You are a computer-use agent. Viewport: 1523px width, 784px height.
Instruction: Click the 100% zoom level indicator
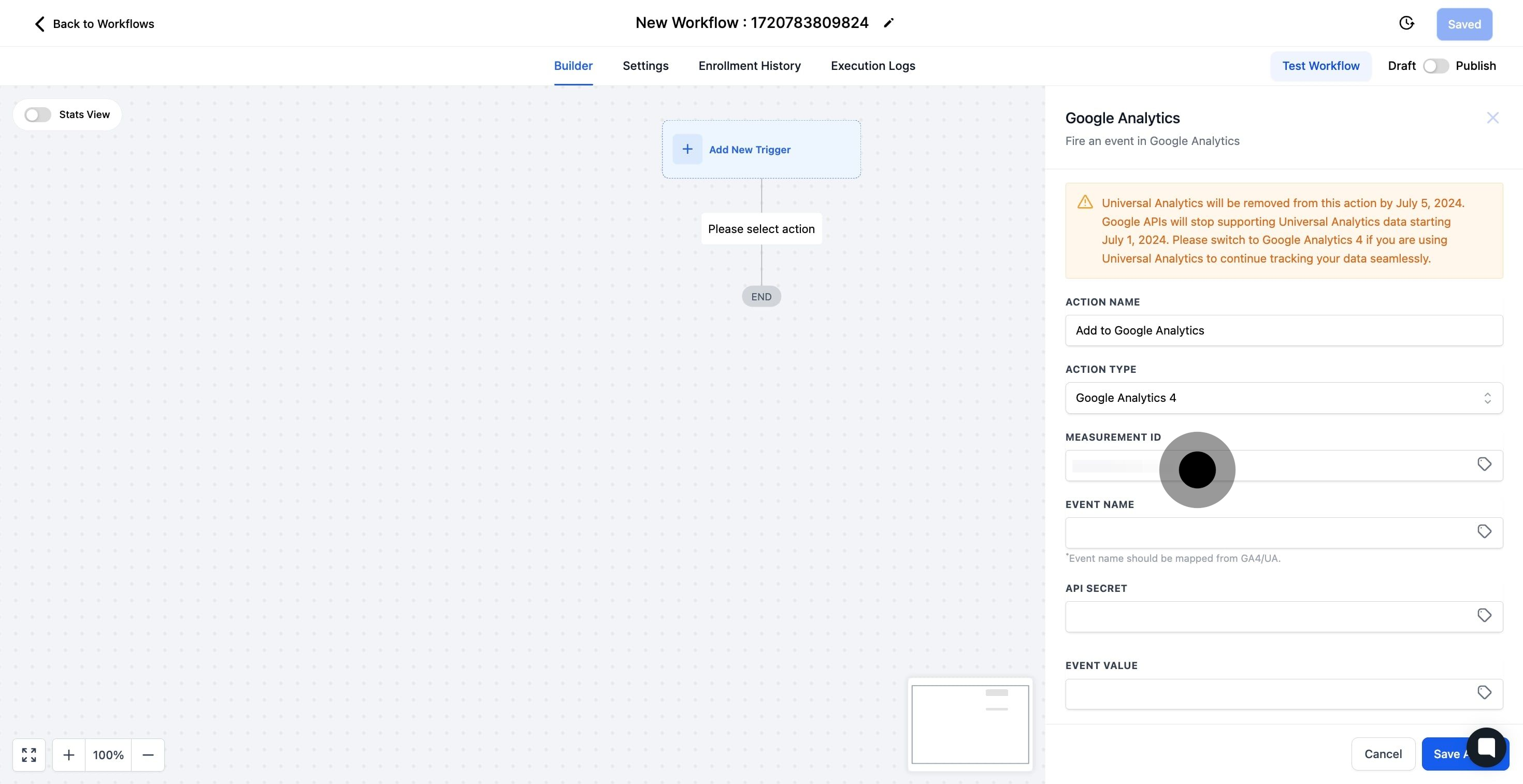click(x=108, y=754)
